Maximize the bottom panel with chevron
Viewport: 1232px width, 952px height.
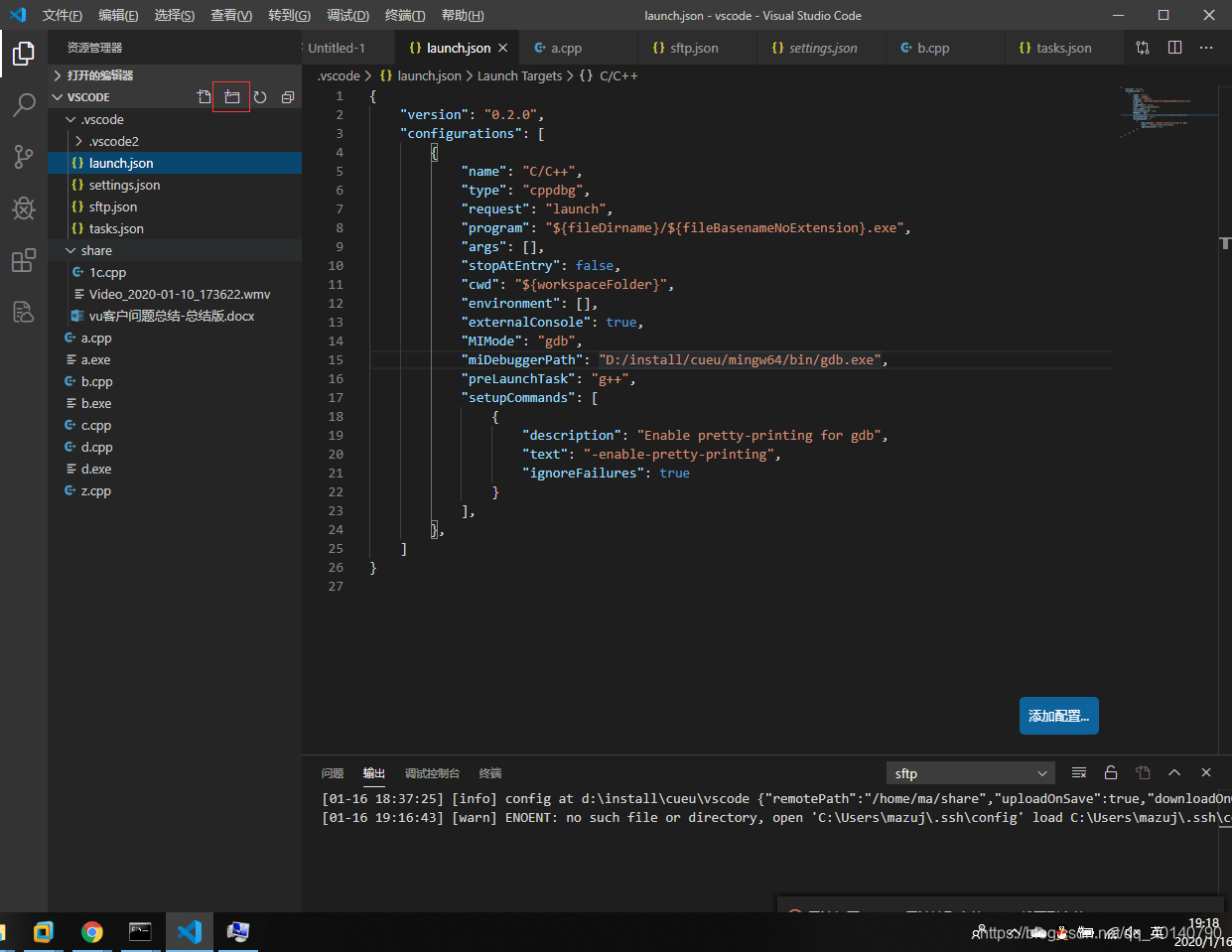tap(1174, 772)
